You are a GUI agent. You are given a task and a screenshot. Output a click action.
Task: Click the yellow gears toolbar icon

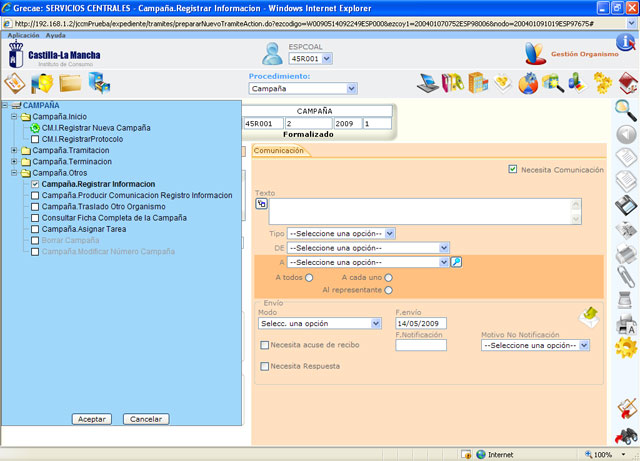click(x=602, y=83)
